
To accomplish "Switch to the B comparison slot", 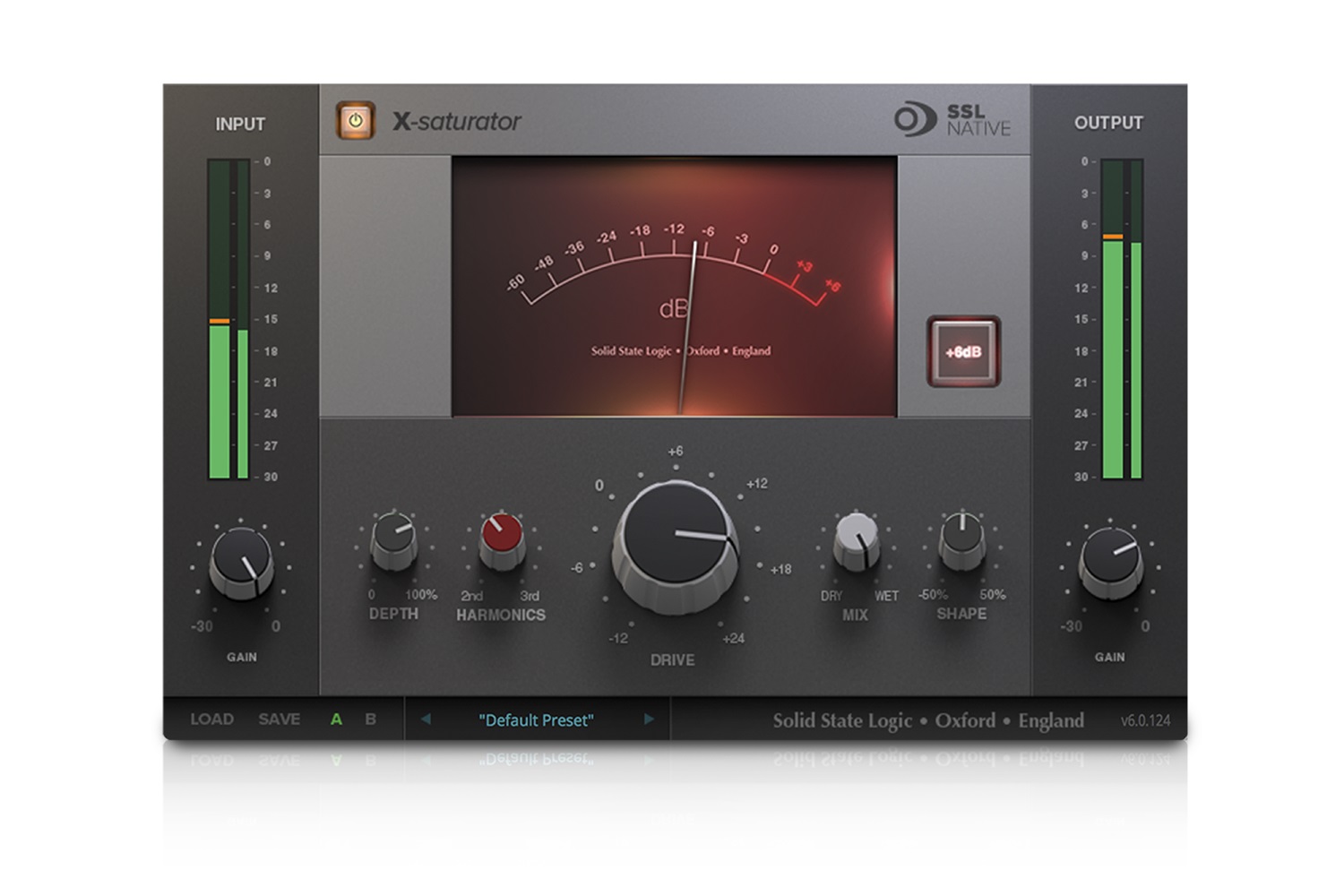I will 370,719.
